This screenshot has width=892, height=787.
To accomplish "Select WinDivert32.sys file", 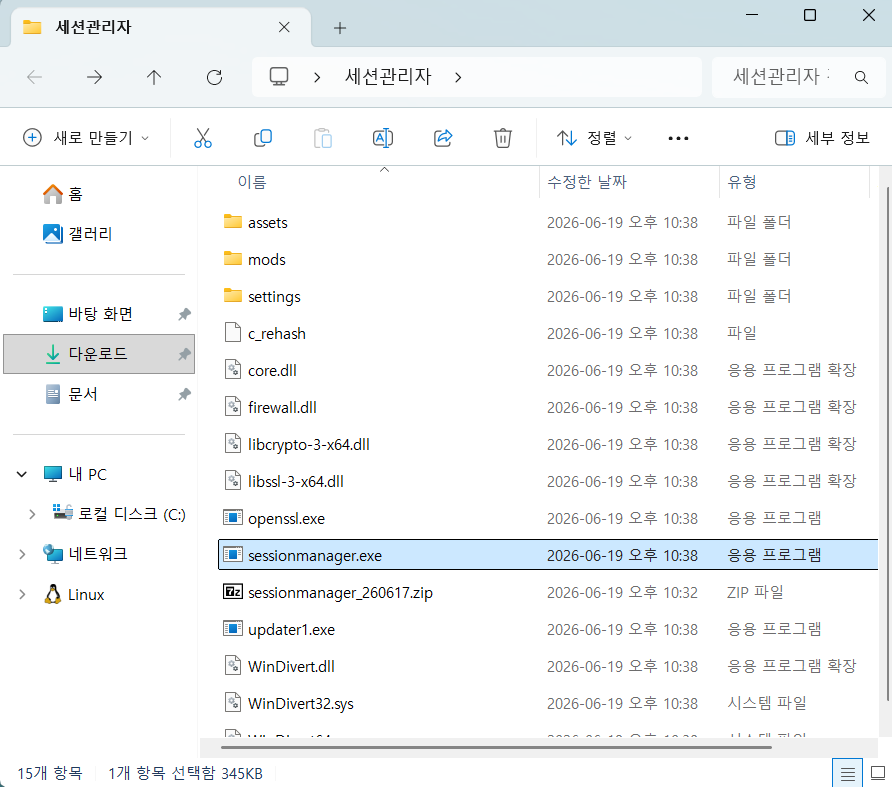I will (300, 703).
